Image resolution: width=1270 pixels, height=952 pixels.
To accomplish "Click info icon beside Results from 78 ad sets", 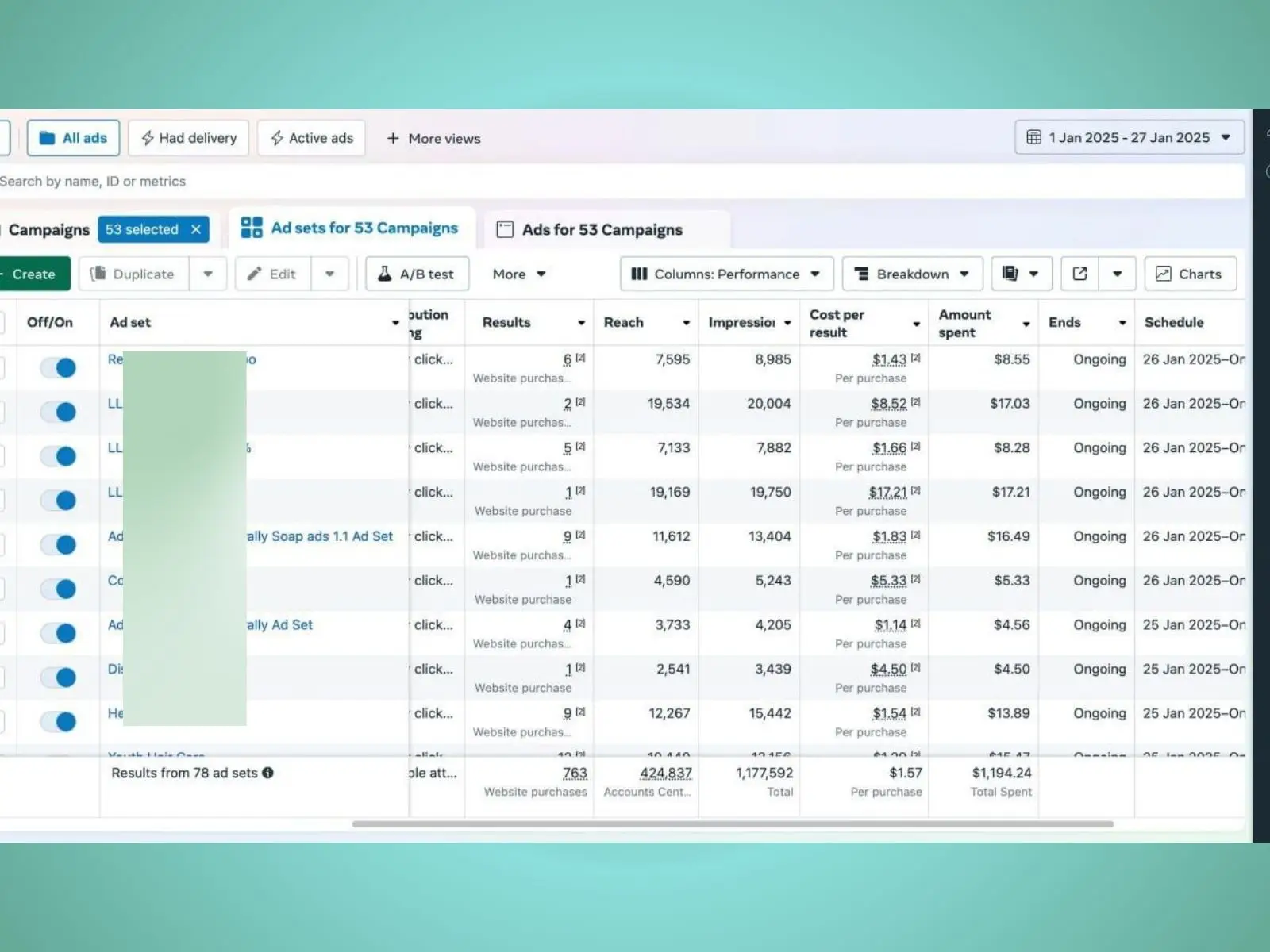I will (x=268, y=773).
